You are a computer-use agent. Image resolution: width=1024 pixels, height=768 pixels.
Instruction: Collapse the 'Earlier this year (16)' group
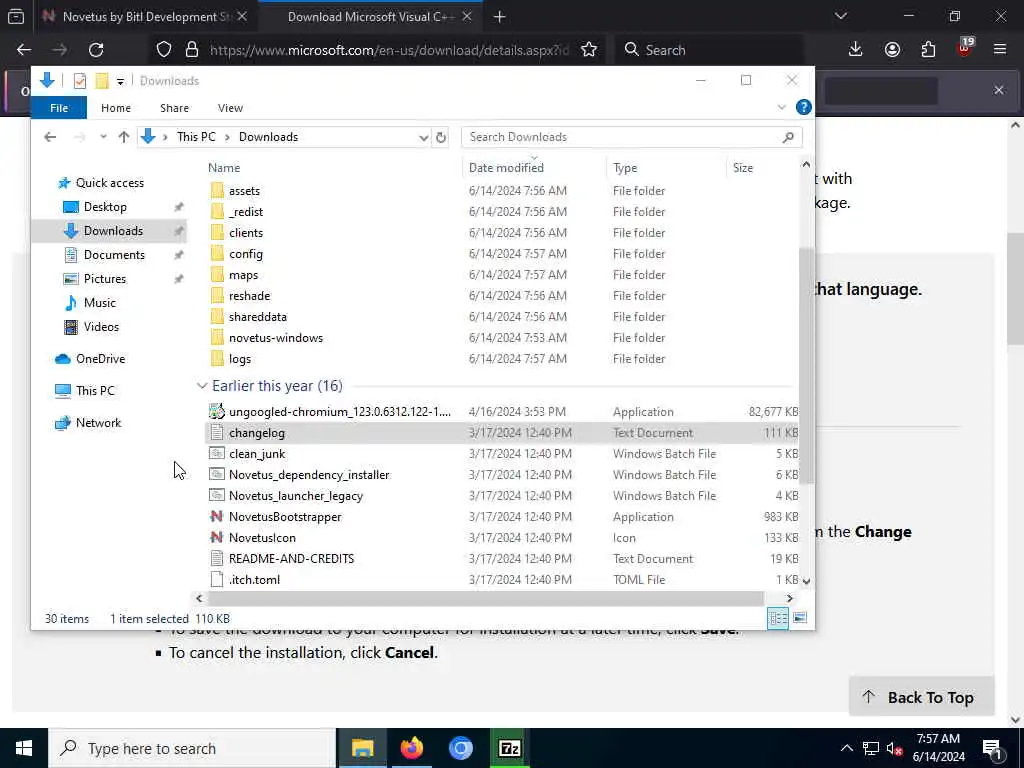click(202, 386)
